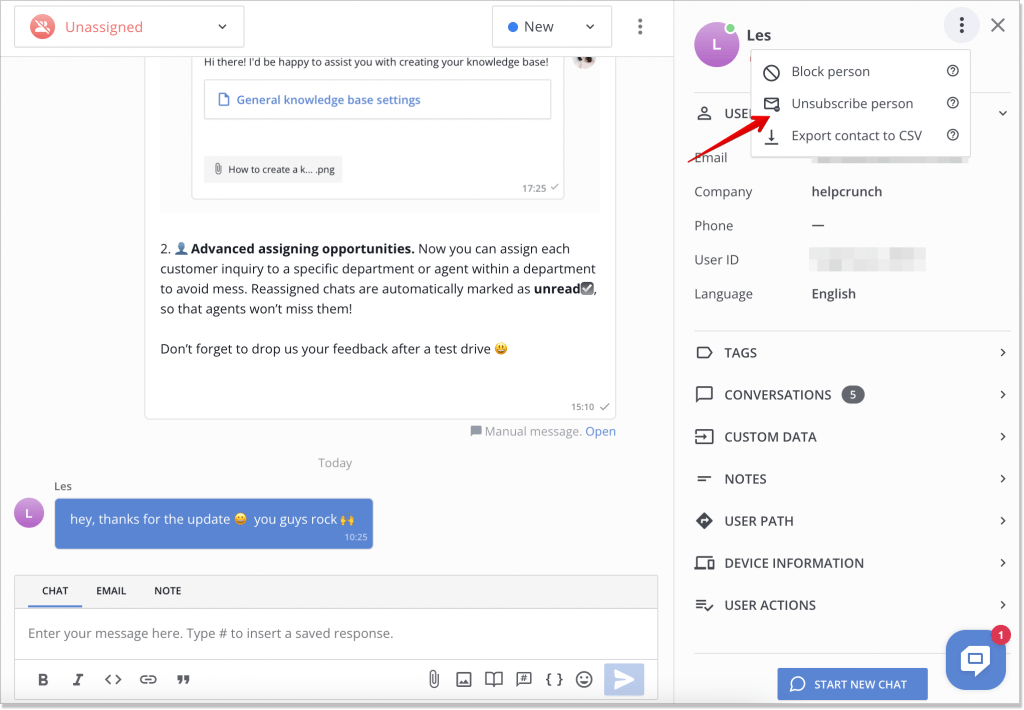This screenshot has width=1024, height=710.
Task: Click the Bold formatting icon
Action: (x=43, y=680)
